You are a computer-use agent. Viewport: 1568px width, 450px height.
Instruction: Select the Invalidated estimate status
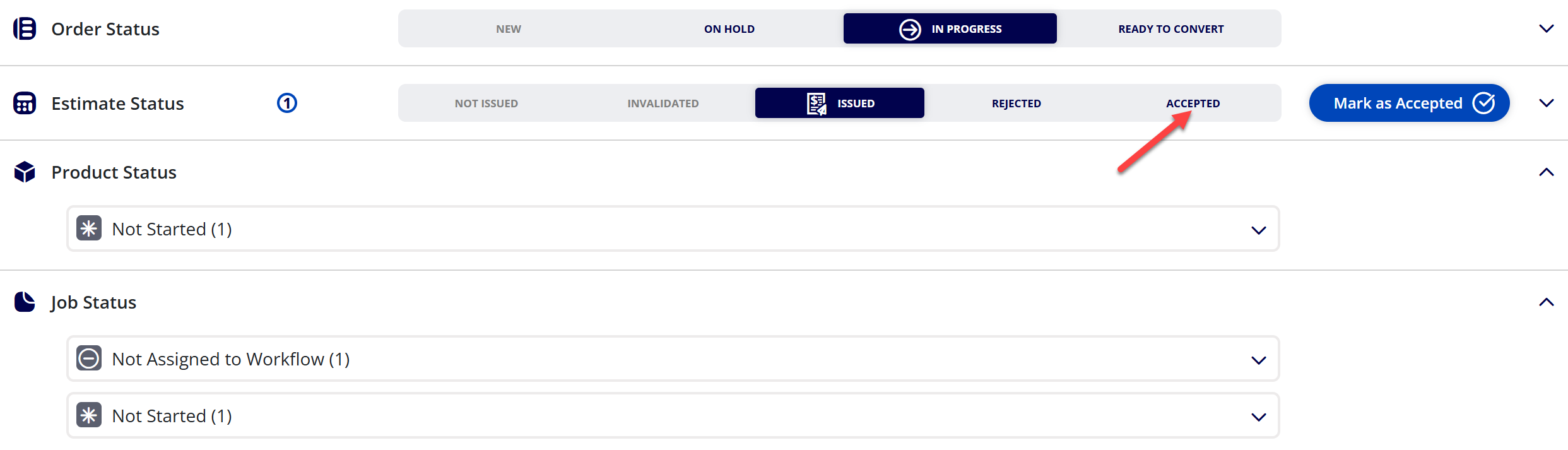663,104
